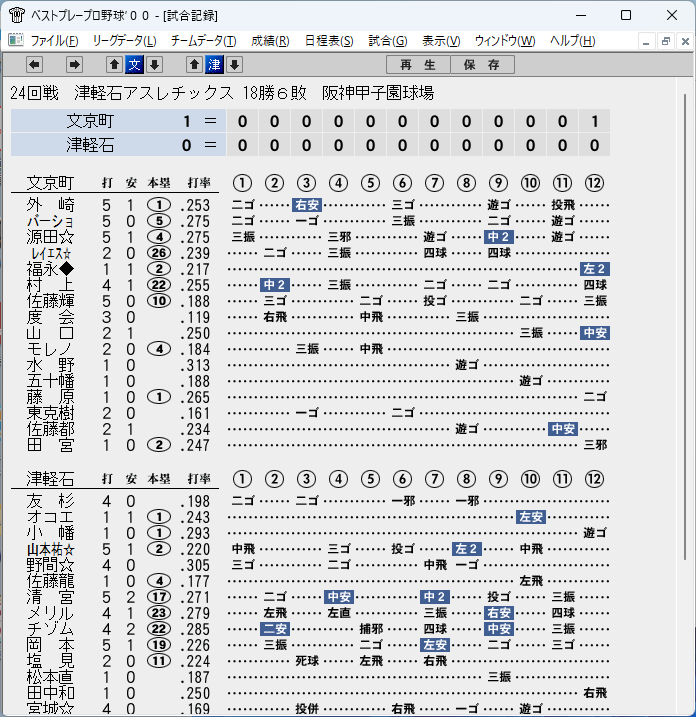Click the inner window restore button
This screenshot has width=696, height=717.
[666, 42]
